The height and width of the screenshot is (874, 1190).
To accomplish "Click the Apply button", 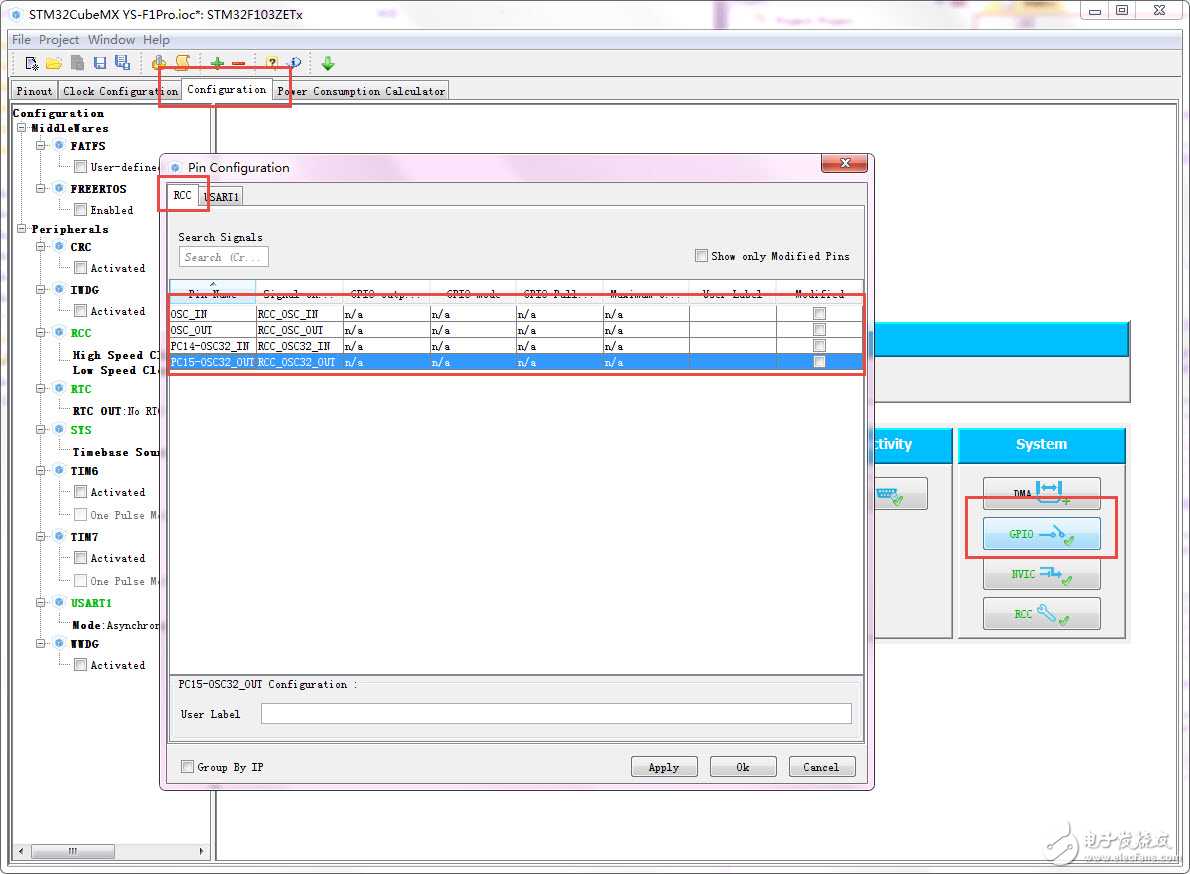I will (664, 767).
